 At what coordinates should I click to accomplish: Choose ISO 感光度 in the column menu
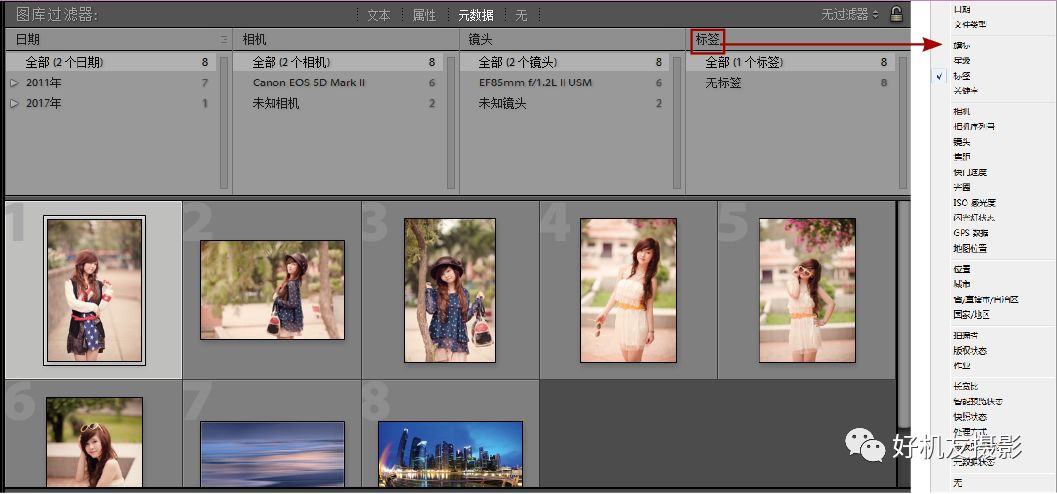[x=974, y=202]
